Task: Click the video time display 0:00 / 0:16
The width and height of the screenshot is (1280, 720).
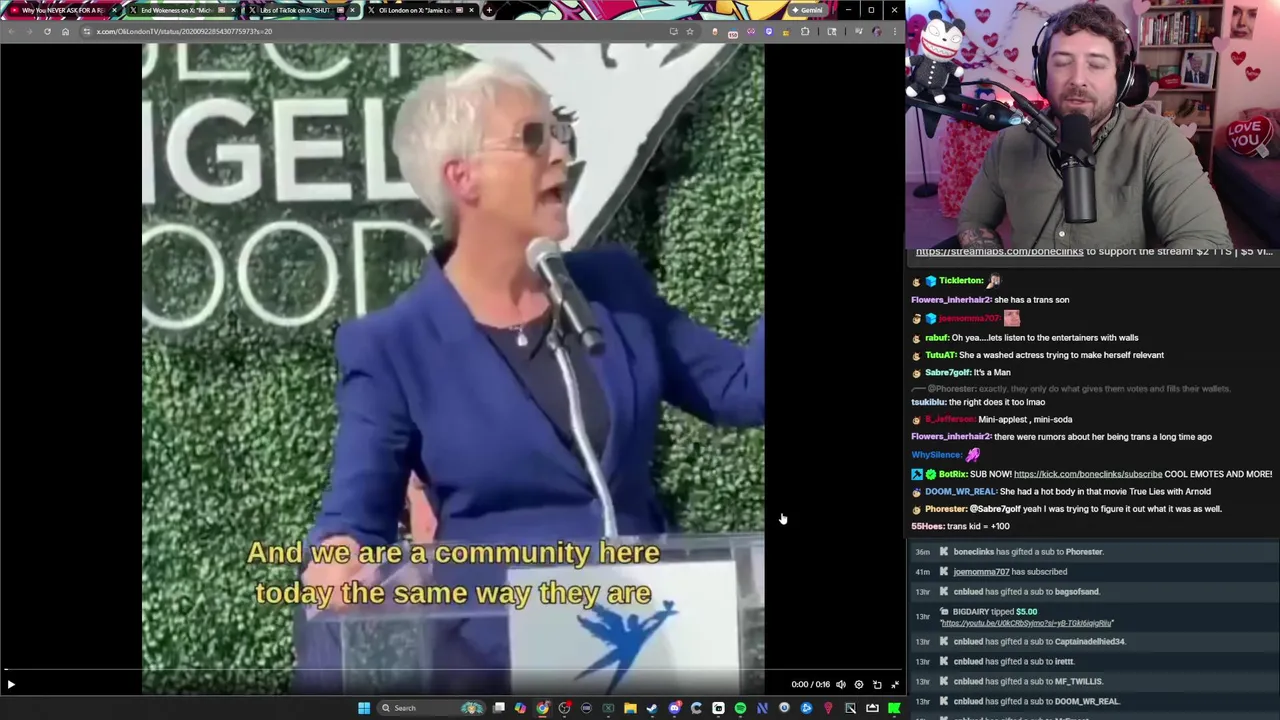Action: pyautogui.click(x=810, y=685)
